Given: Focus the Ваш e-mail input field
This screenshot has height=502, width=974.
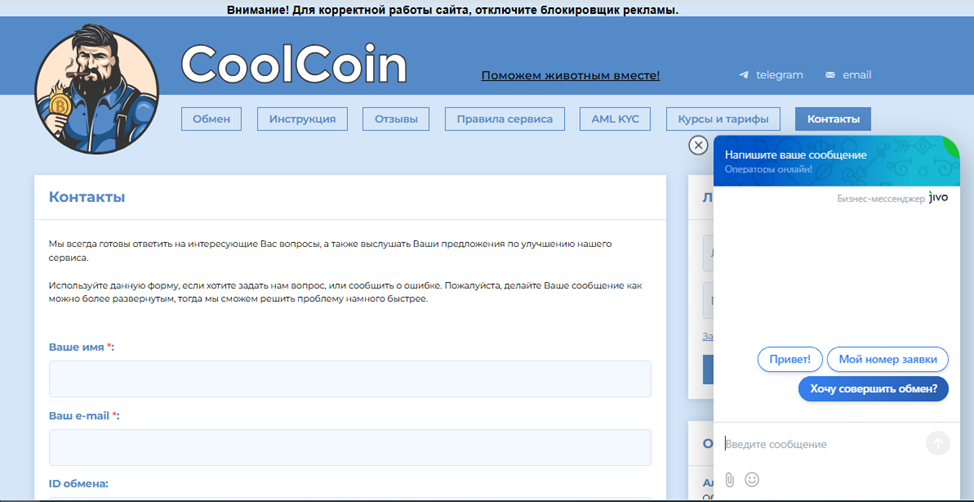Looking at the screenshot, I should pos(350,447).
